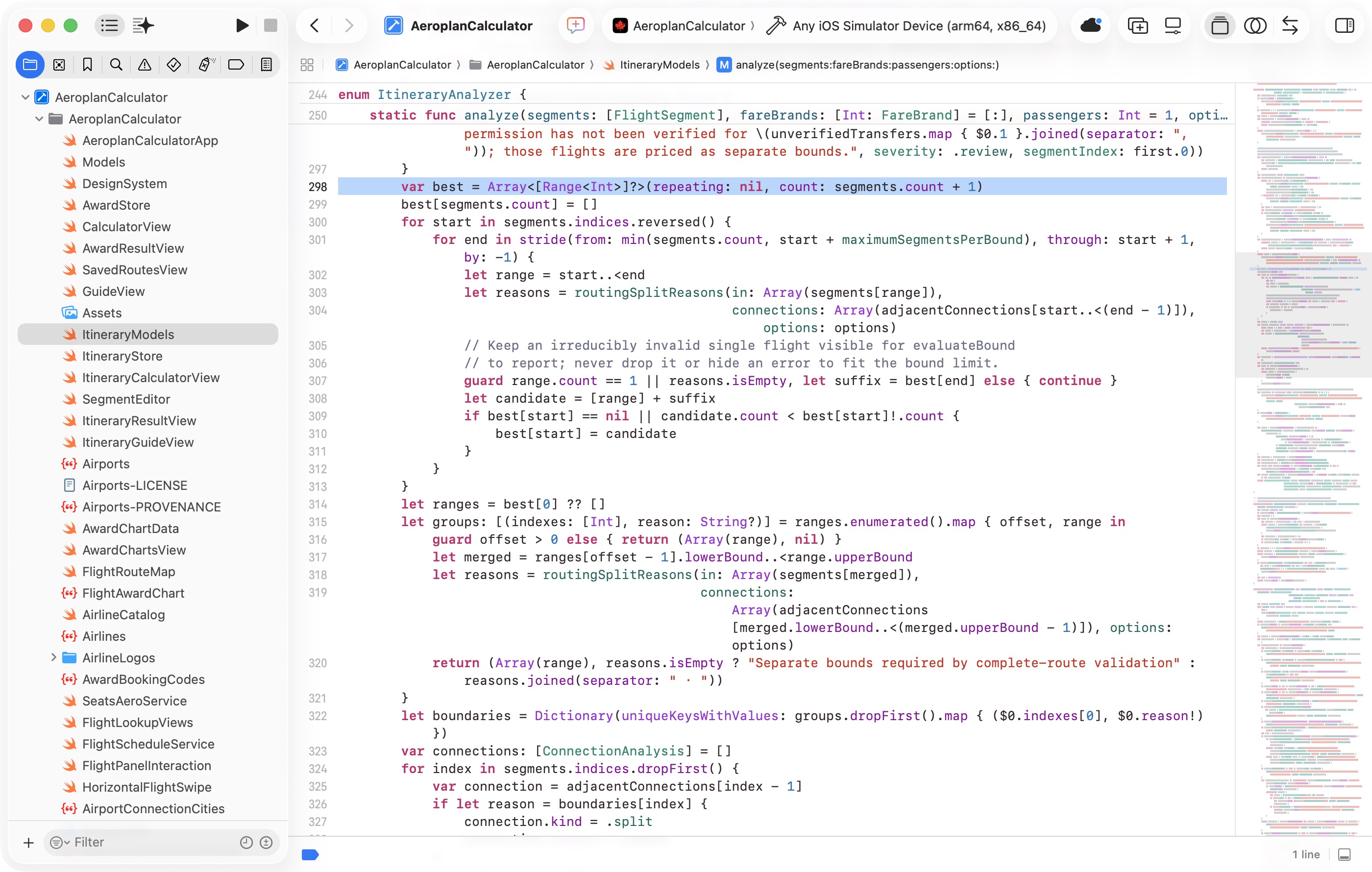Open the add comment bubble icon
Image resolution: width=1372 pixels, height=872 pixels.
(575, 25)
